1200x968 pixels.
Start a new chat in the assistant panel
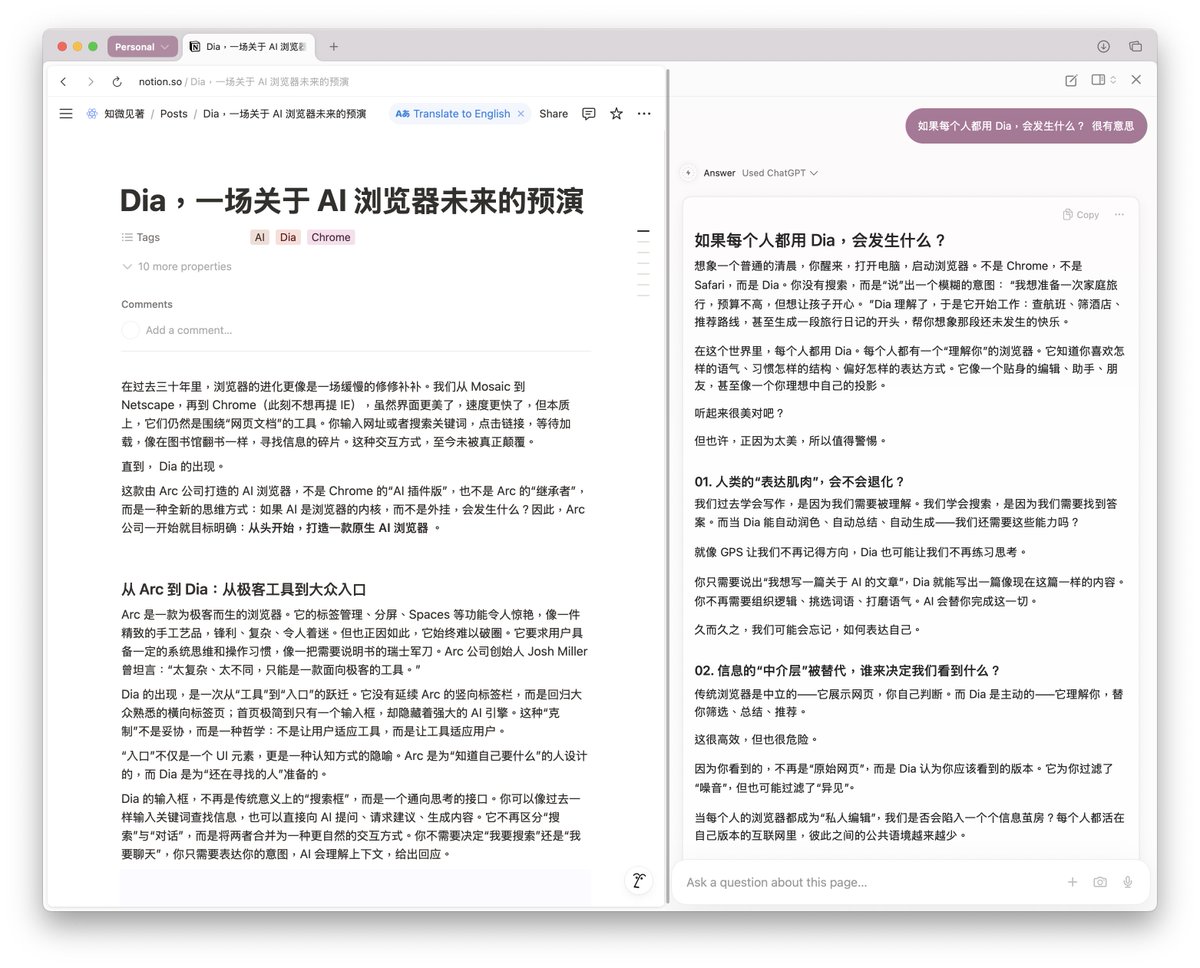[1071, 80]
